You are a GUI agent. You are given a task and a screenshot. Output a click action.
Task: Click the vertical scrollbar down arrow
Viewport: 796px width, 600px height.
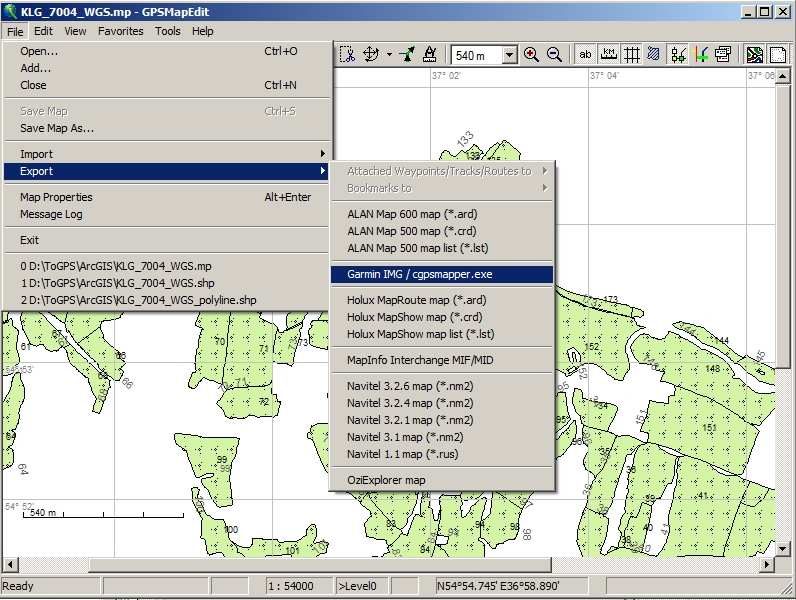pos(782,548)
